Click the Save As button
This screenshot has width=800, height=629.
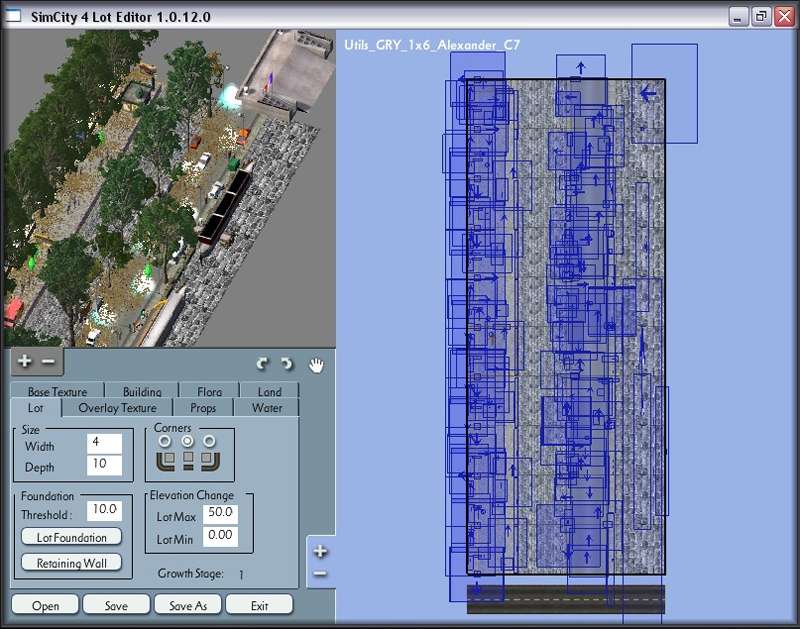(188, 605)
